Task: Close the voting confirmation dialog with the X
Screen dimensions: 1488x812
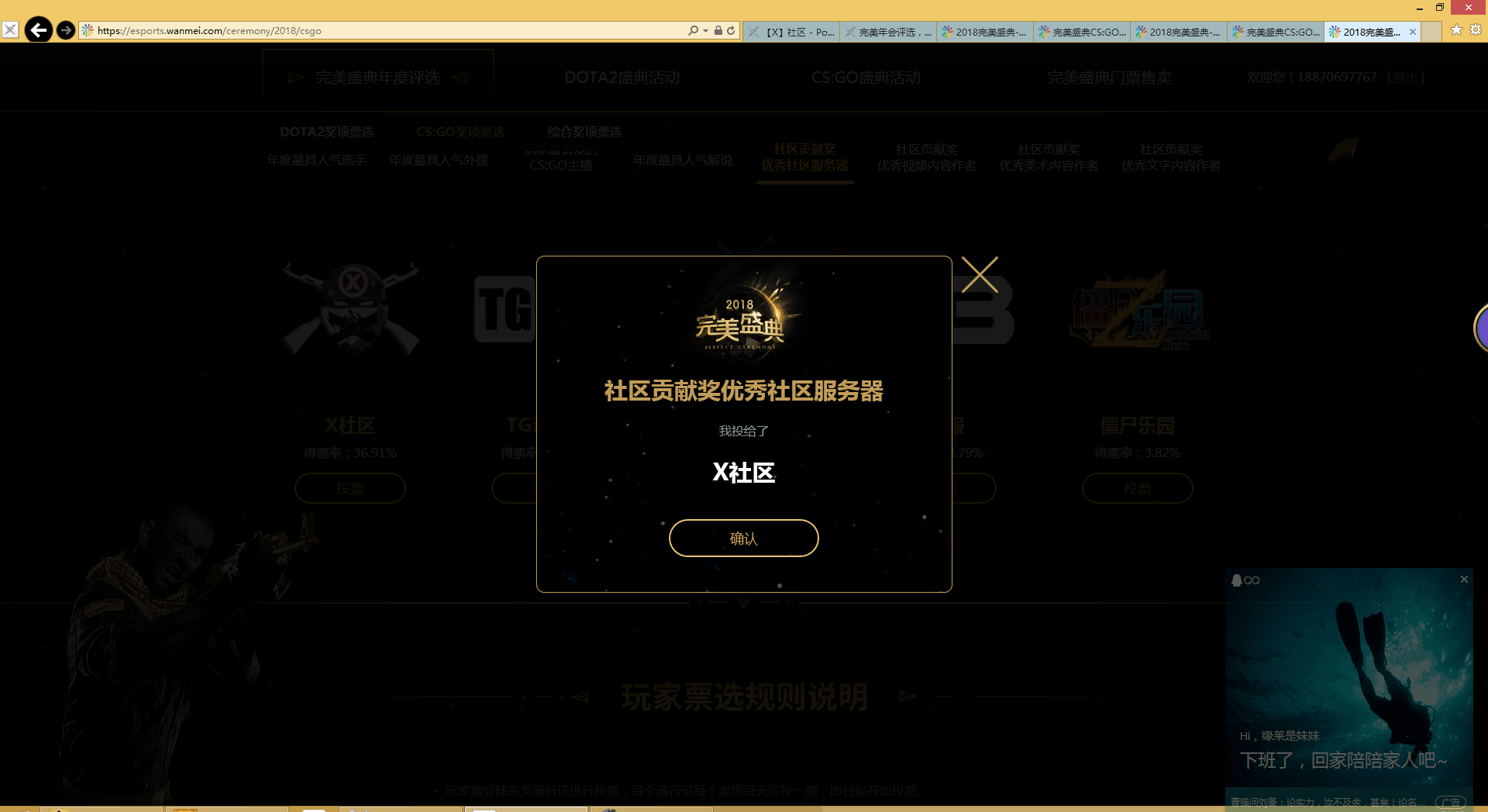Action: (x=980, y=274)
